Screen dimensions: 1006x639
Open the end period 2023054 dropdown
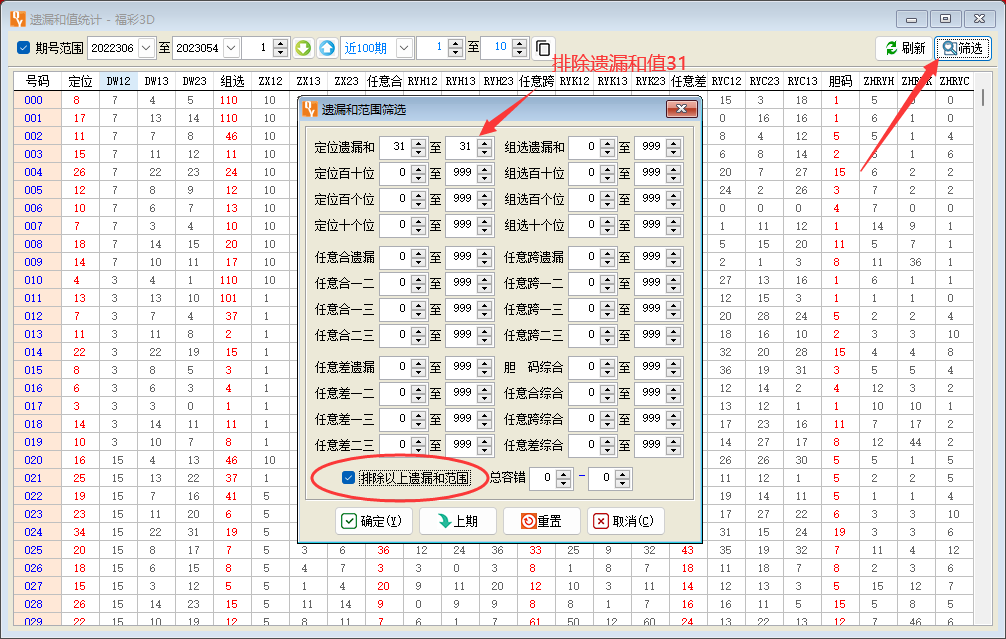pos(232,48)
